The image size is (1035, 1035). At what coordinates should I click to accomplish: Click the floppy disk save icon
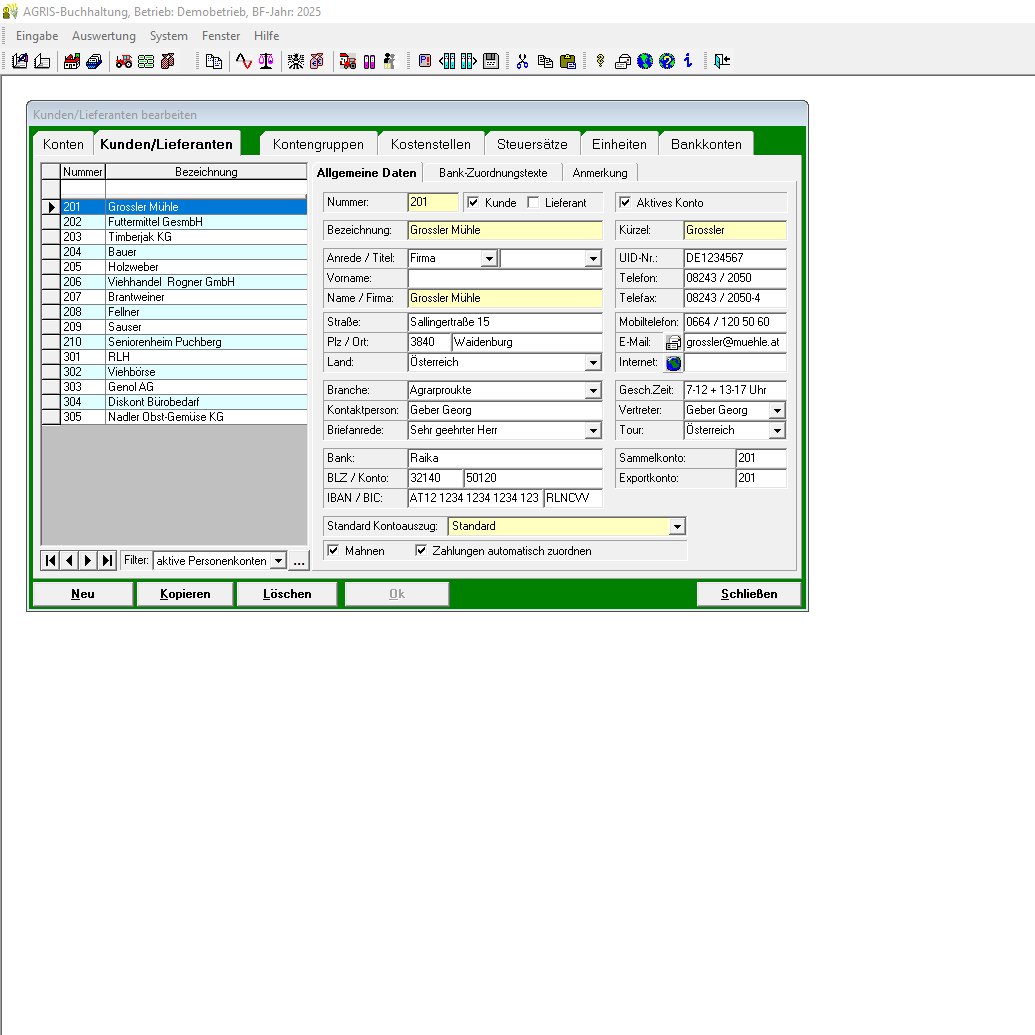pyautogui.click(x=491, y=61)
